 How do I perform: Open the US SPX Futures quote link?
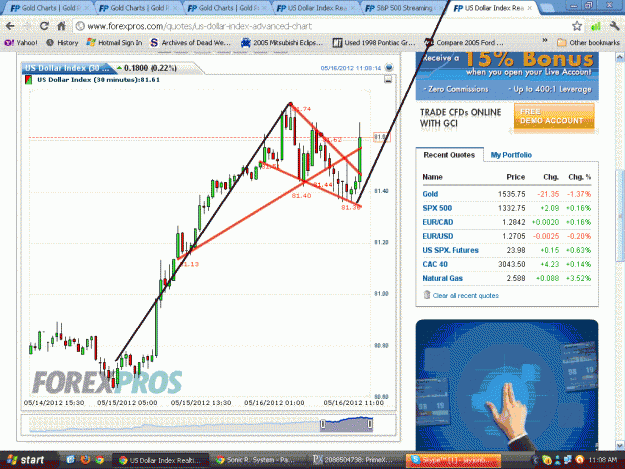click(x=450, y=250)
